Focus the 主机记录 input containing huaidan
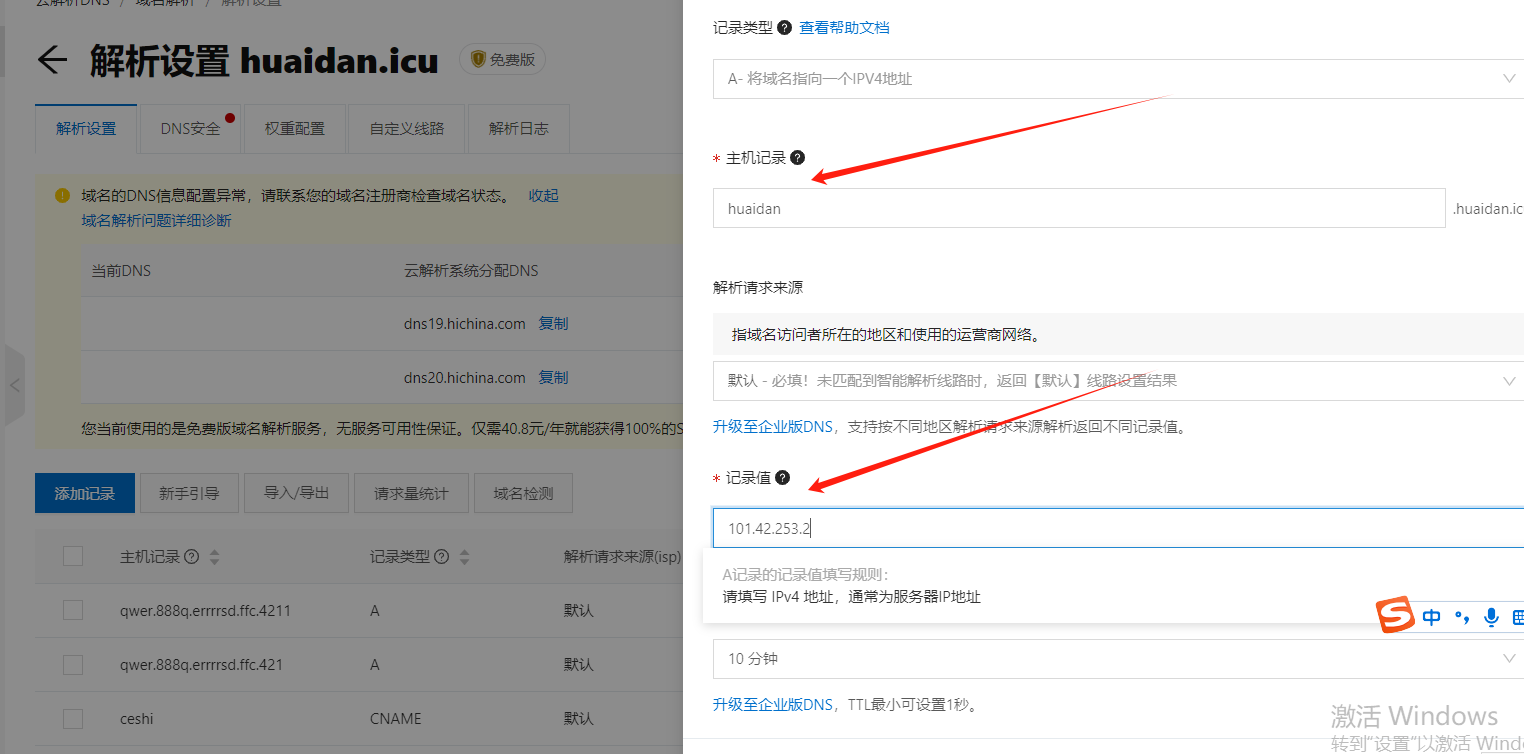 1079,208
